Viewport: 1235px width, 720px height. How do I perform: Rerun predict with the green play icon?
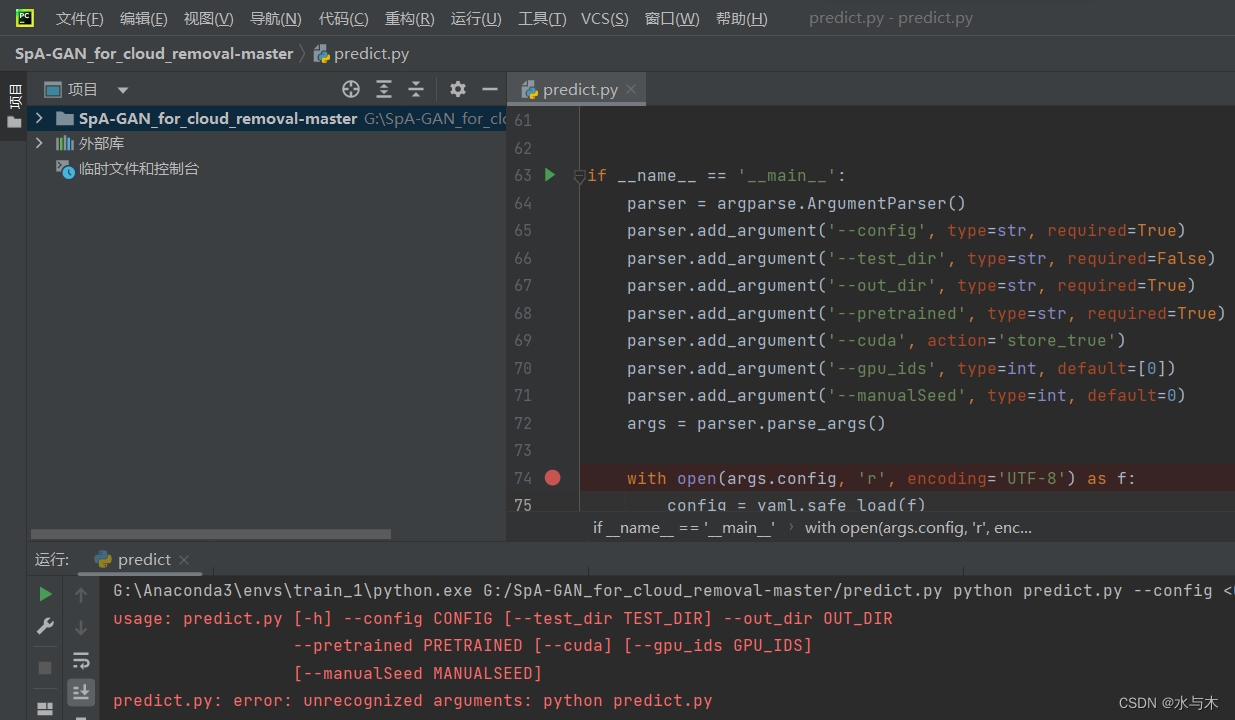coord(44,593)
